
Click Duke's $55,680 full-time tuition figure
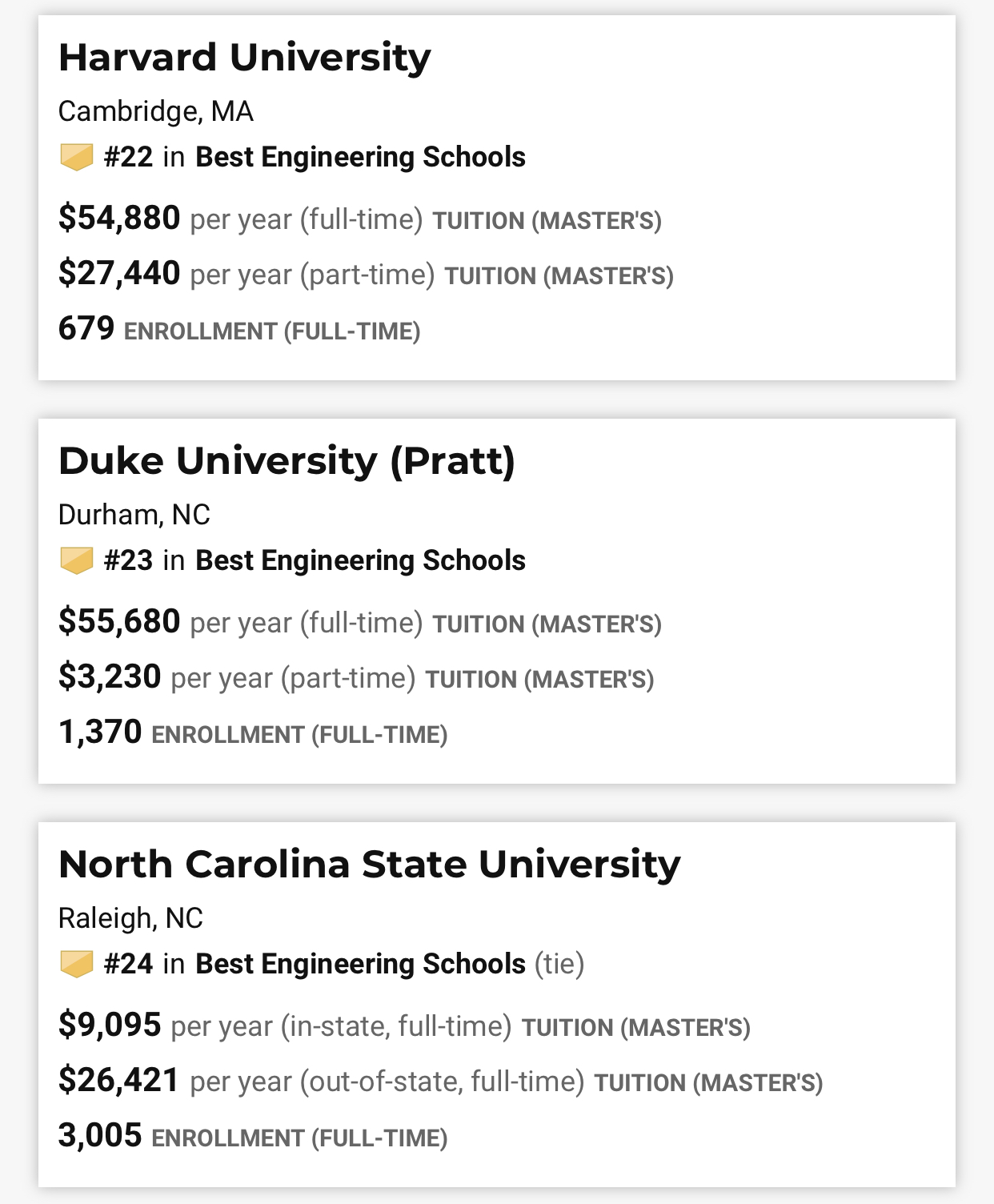[x=119, y=621]
